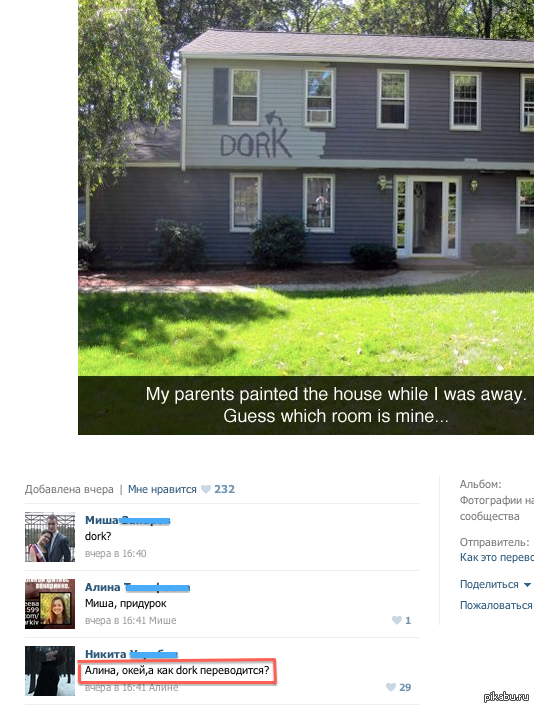Open Алина's avatar thumbnail
534x708 pixels.
[x=50, y=604]
